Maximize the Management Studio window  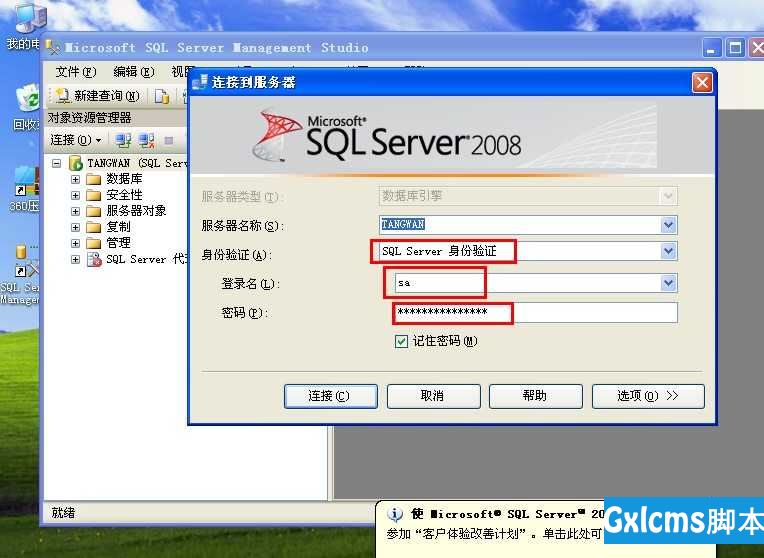[735, 48]
